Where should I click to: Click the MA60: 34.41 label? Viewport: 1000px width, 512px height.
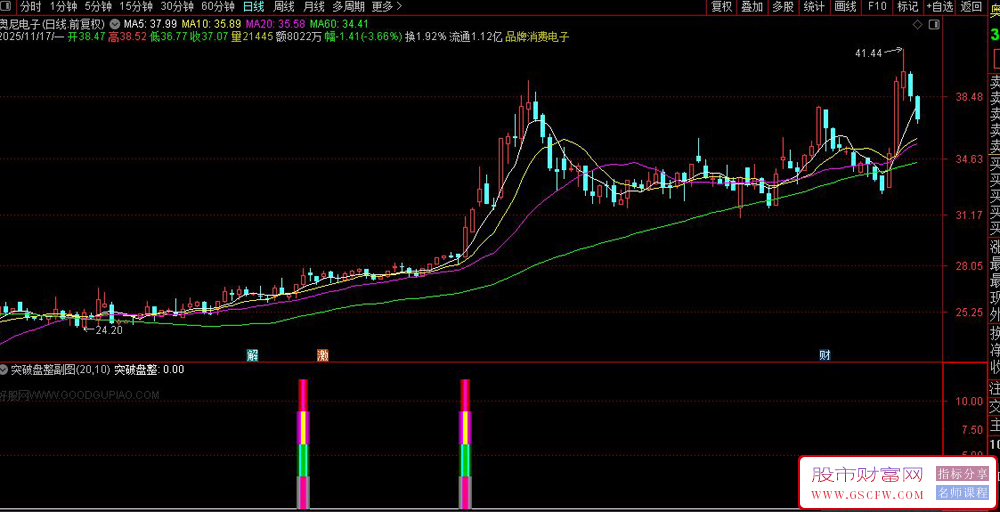pos(340,24)
